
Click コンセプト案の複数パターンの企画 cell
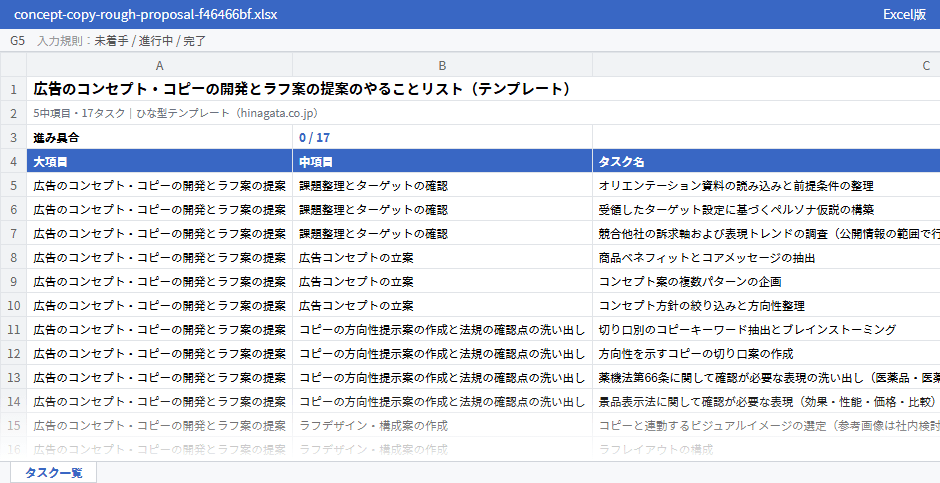pyautogui.click(x=766, y=281)
